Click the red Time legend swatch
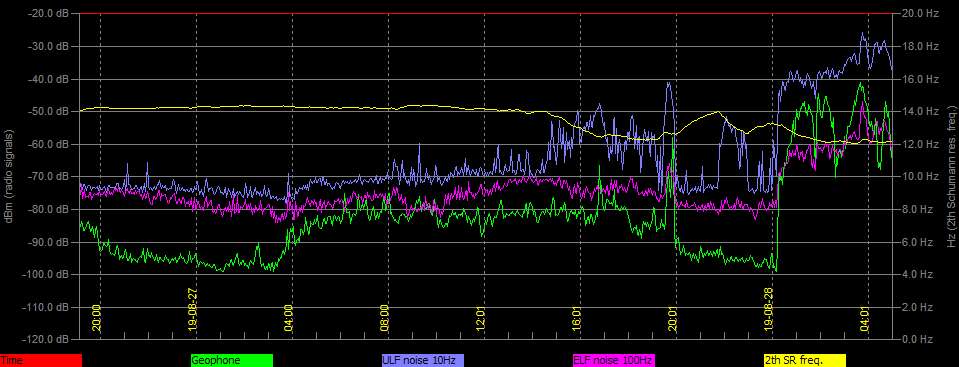Screen dimensions: 959x367 (40, 361)
